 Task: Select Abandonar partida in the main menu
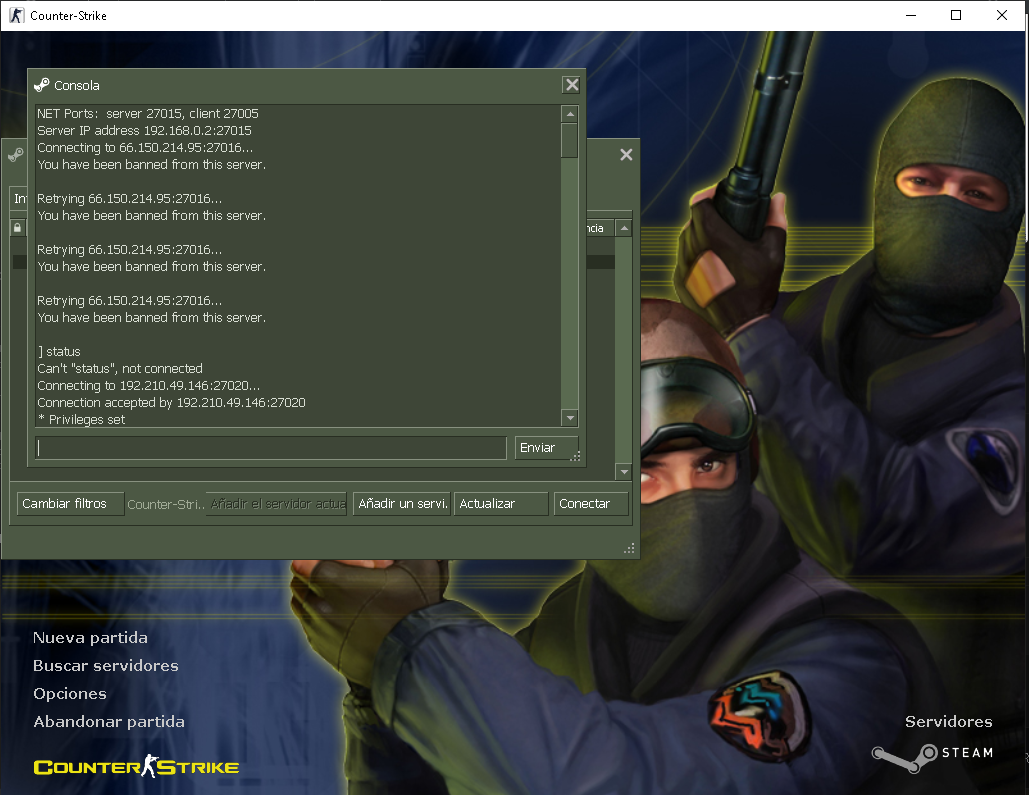109,721
